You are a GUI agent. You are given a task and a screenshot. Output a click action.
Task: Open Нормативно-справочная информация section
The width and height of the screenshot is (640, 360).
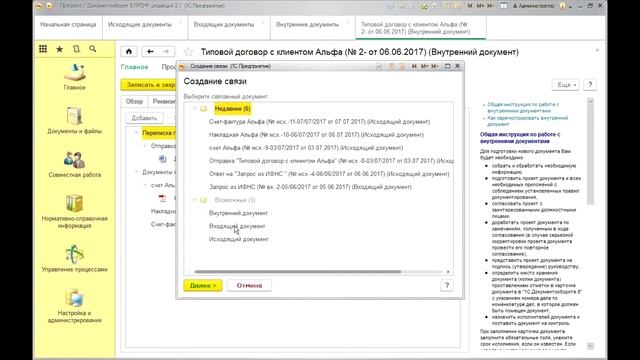[75, 211]
